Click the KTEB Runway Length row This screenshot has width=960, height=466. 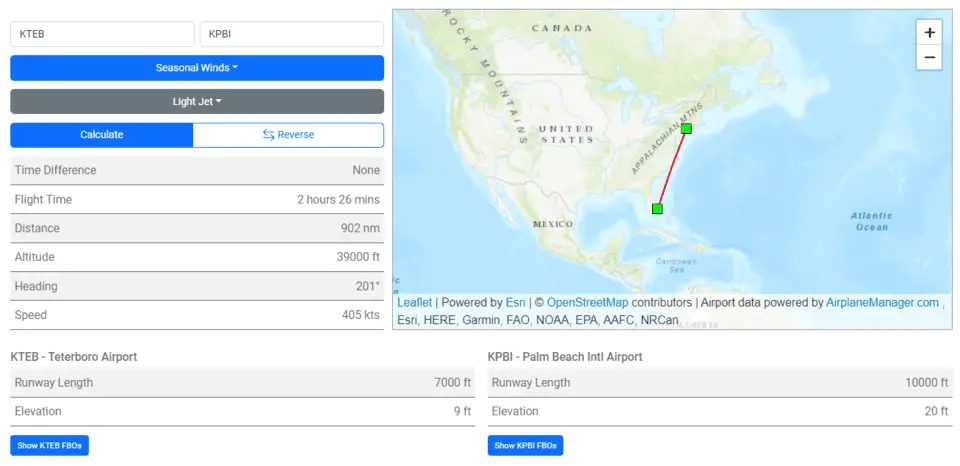(x=242, y=383)
